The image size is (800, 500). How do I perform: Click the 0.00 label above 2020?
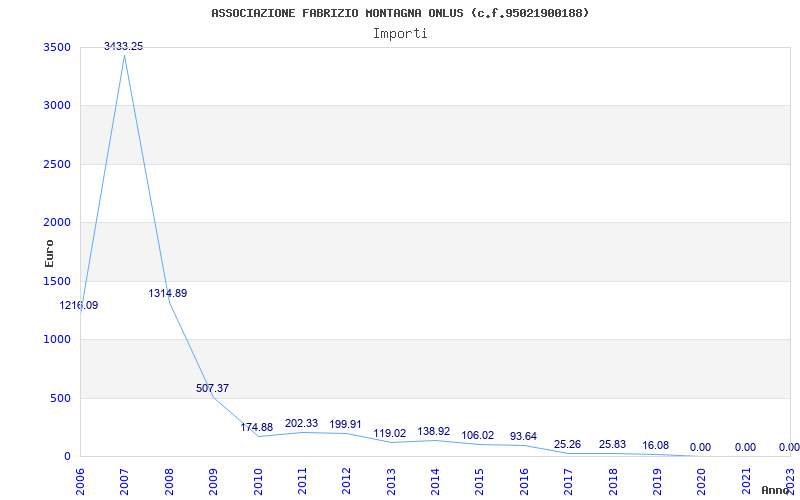click(x=700, y=447)
